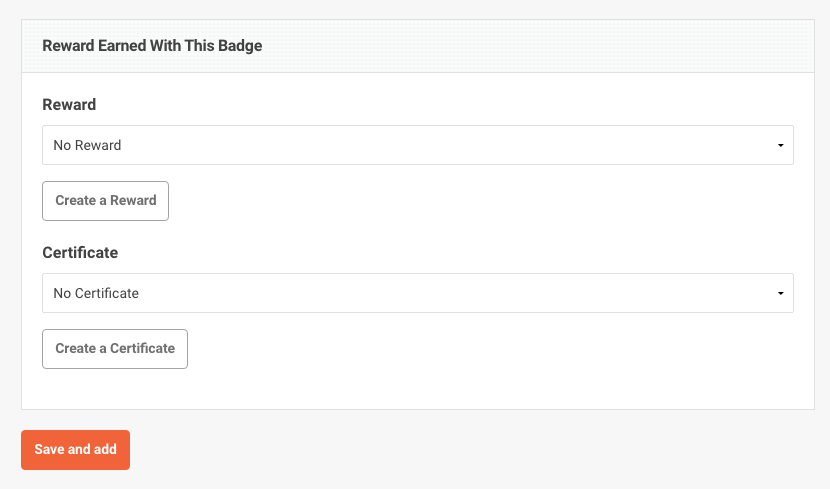Click the Reward Earned With This Badge heading

152,46
